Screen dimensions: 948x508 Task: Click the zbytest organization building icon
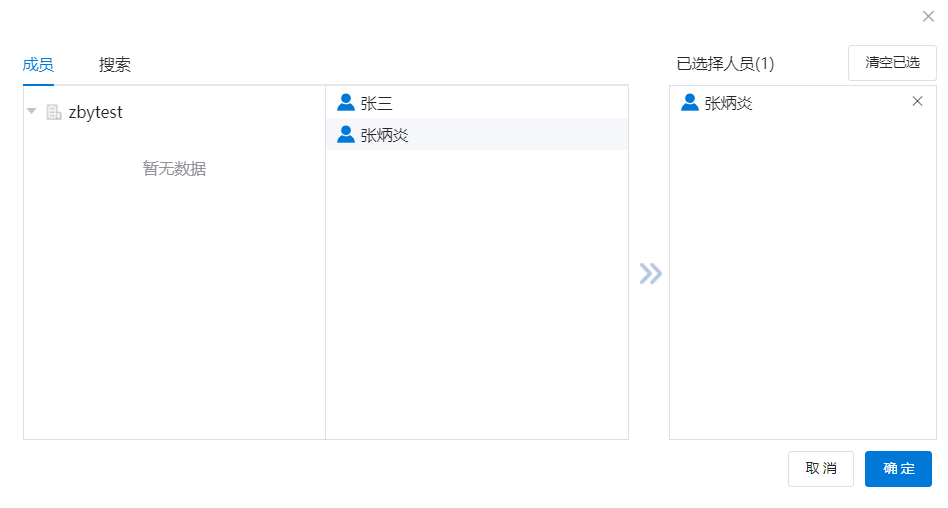click(54, 112)
